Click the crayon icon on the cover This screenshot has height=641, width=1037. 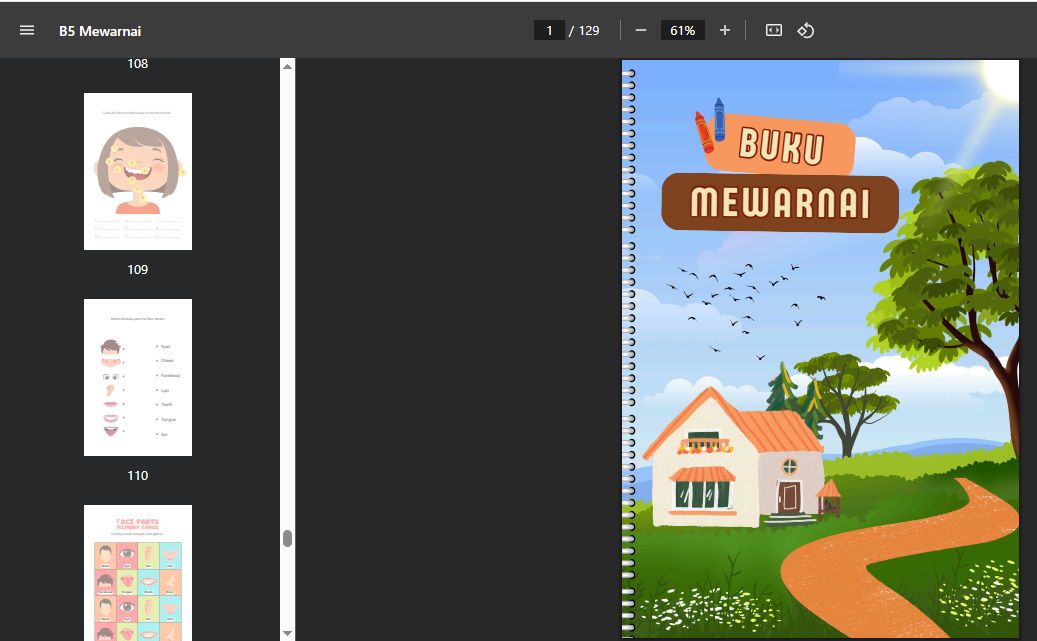click(x=710, y=124)
